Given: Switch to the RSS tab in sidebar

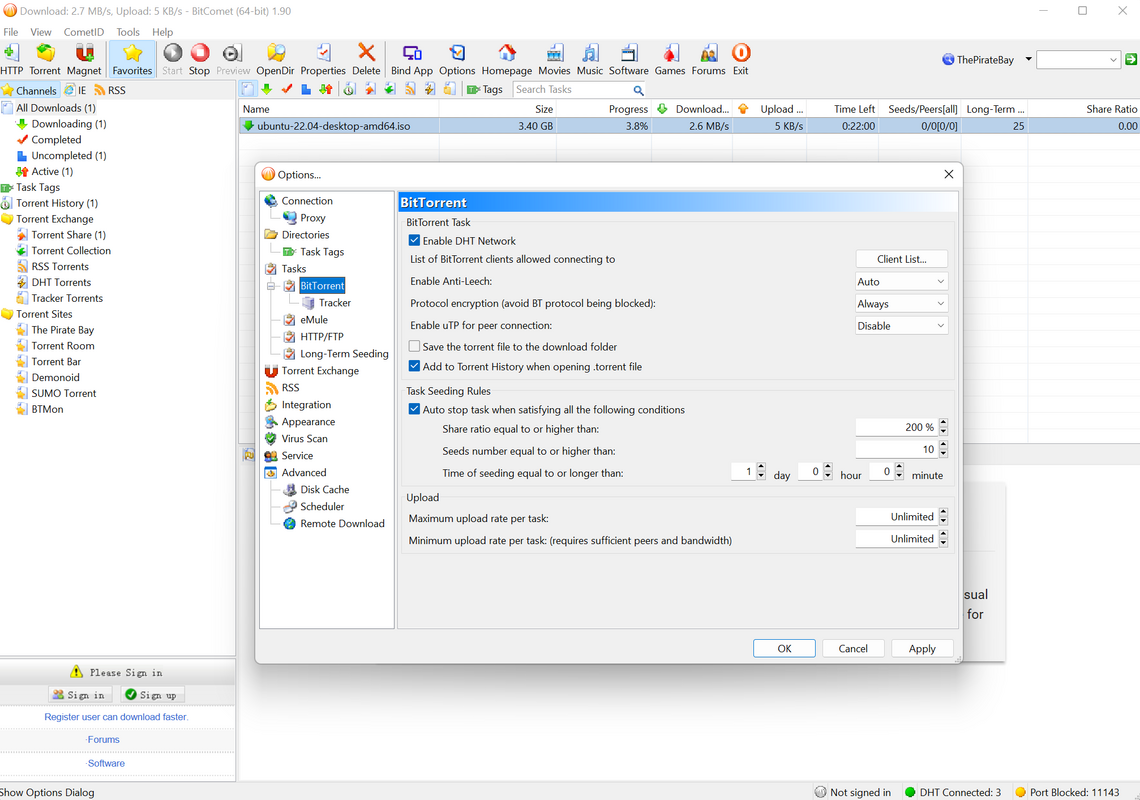Looking at the screenshot, I should coord(110,90).
